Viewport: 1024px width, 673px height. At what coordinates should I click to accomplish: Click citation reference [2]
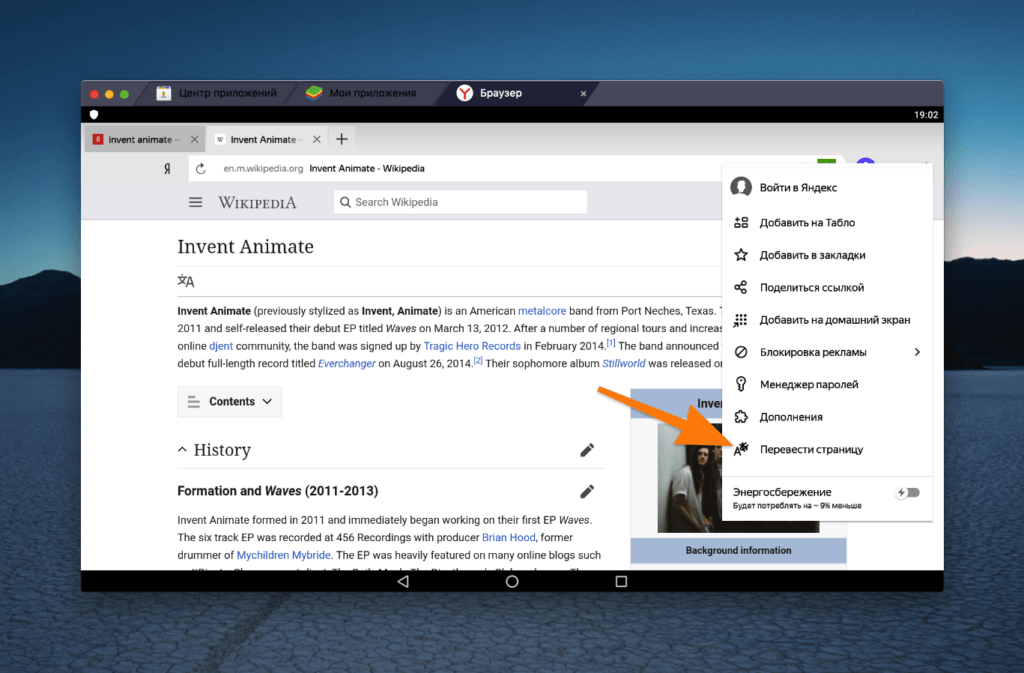[478, 360]
